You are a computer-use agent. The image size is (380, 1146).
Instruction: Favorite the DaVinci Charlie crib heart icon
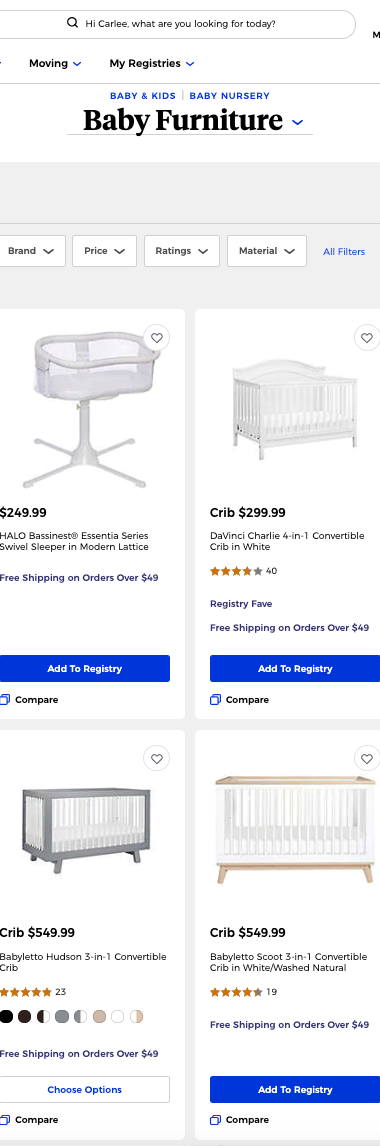[367, 338]
